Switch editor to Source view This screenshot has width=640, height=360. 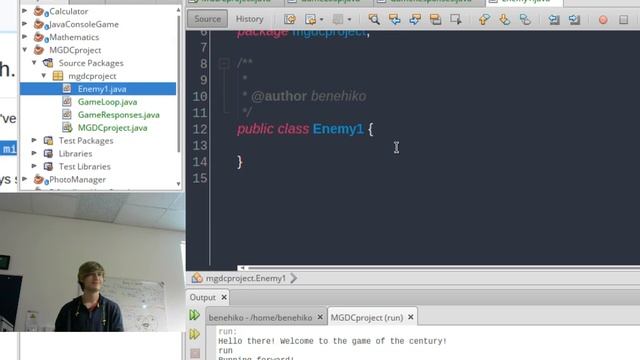(207, 19)
